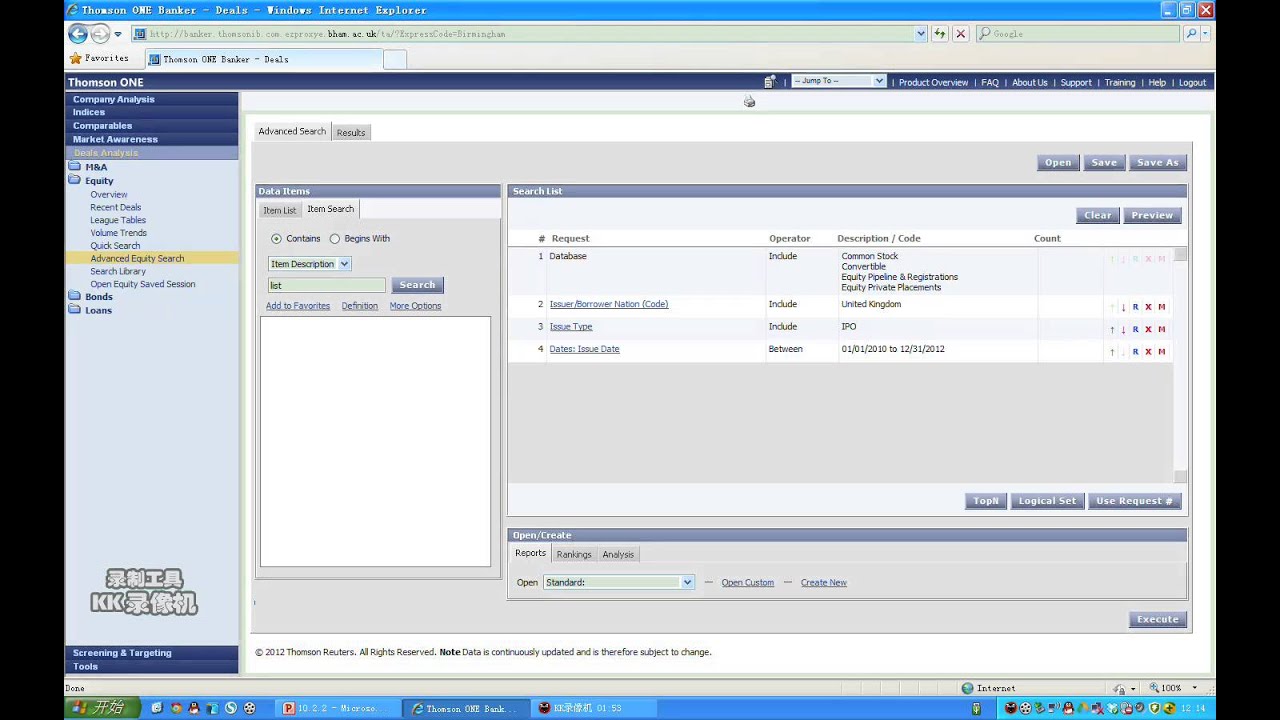
Task: Click the QQ penguin quick-launch icon
Action: [x=192, y=708]
